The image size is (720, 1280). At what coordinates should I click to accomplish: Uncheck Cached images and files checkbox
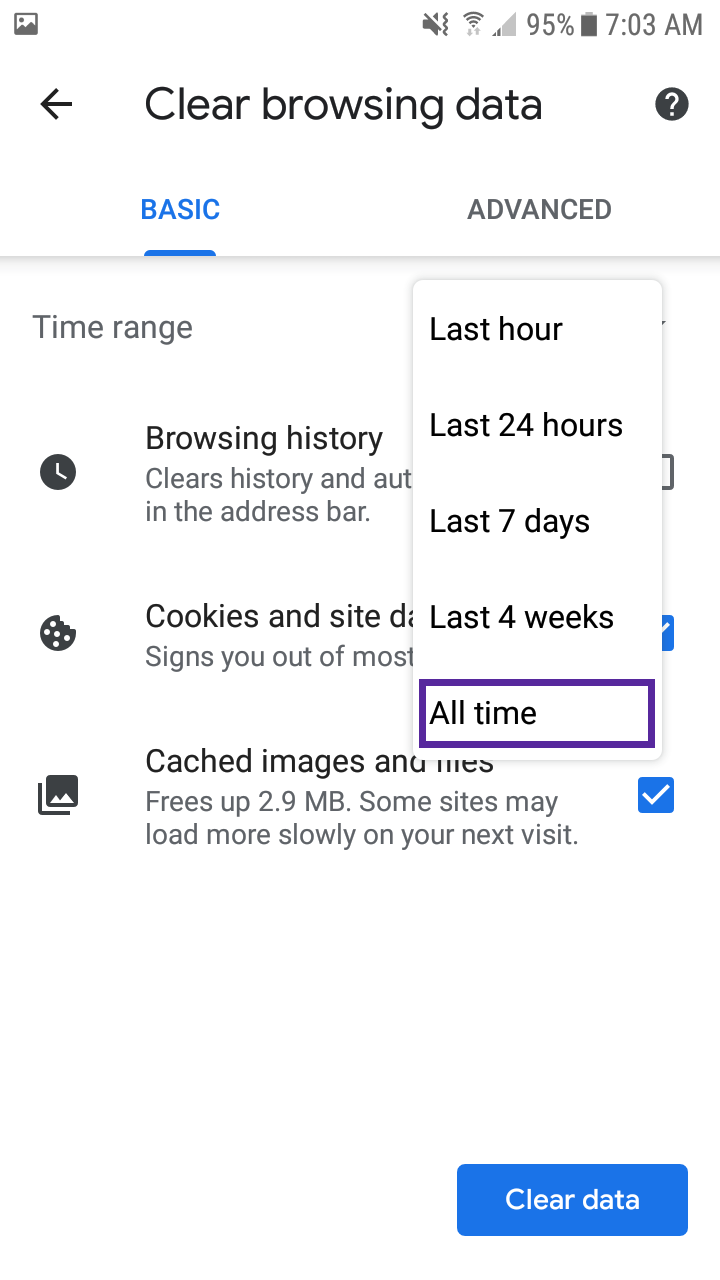tap(656, 796)
